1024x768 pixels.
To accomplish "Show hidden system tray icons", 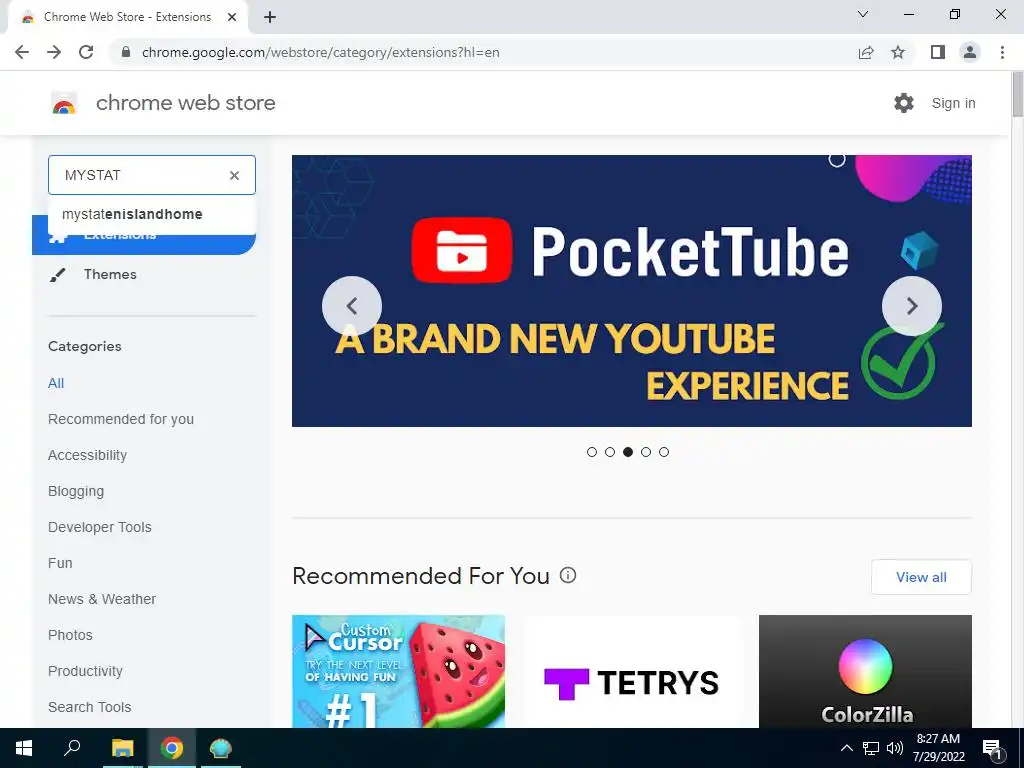I will (846, 748).
